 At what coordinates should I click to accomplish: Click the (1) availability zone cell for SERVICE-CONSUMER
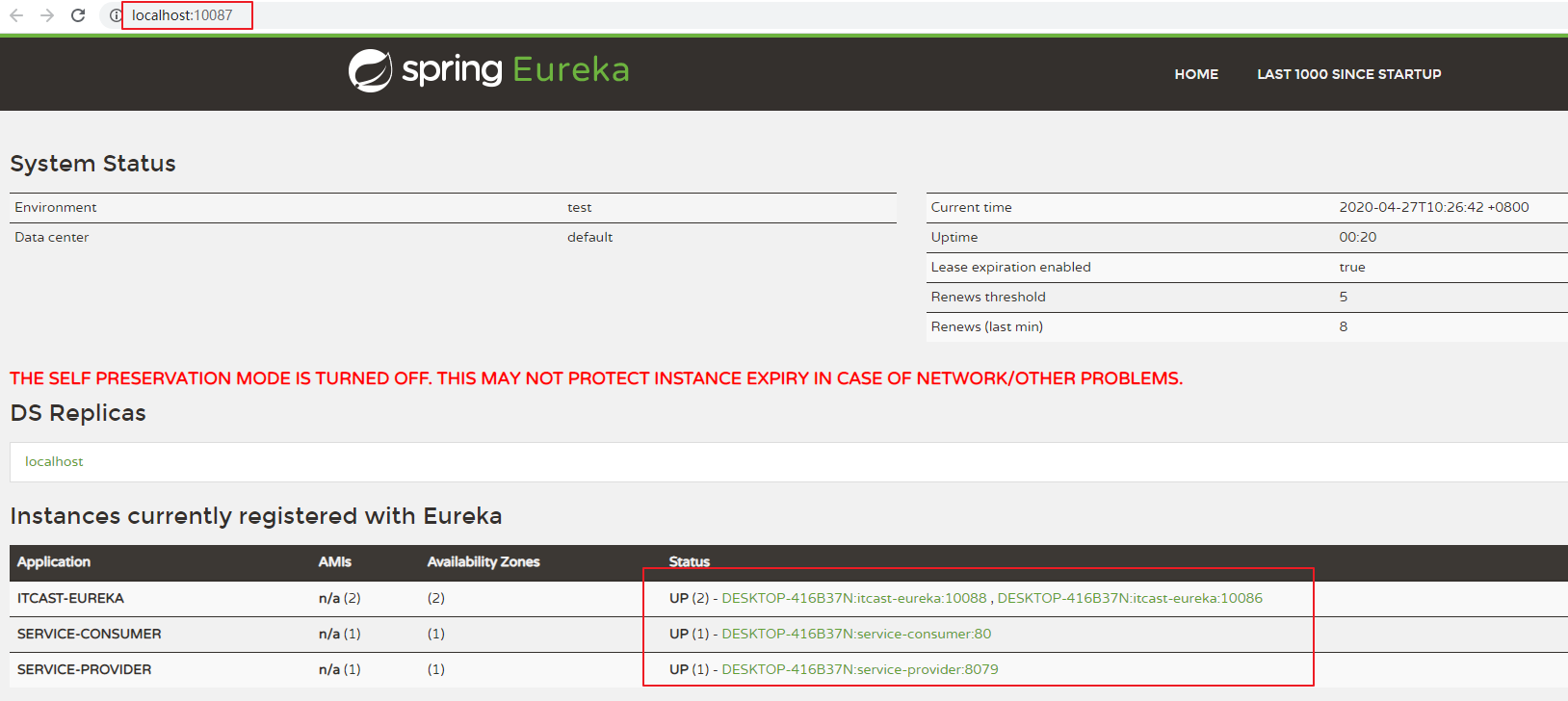pos(436,634)
